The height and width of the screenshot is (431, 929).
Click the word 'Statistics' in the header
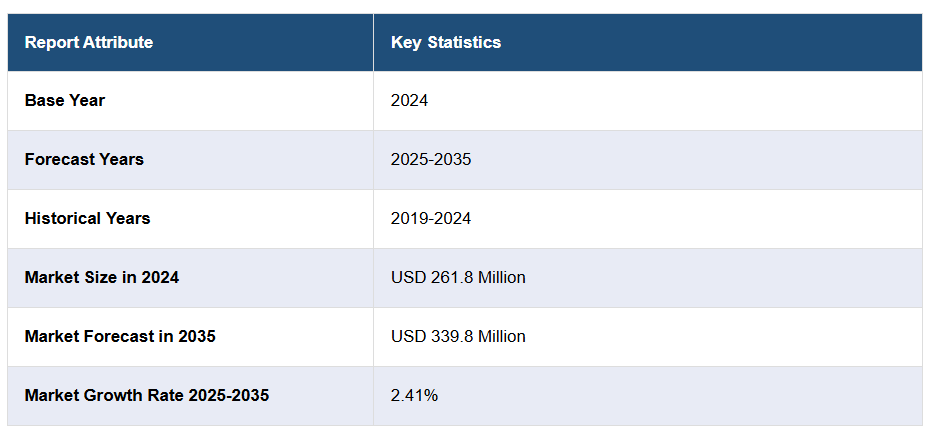pyautogui.click(x=464, y=42)
